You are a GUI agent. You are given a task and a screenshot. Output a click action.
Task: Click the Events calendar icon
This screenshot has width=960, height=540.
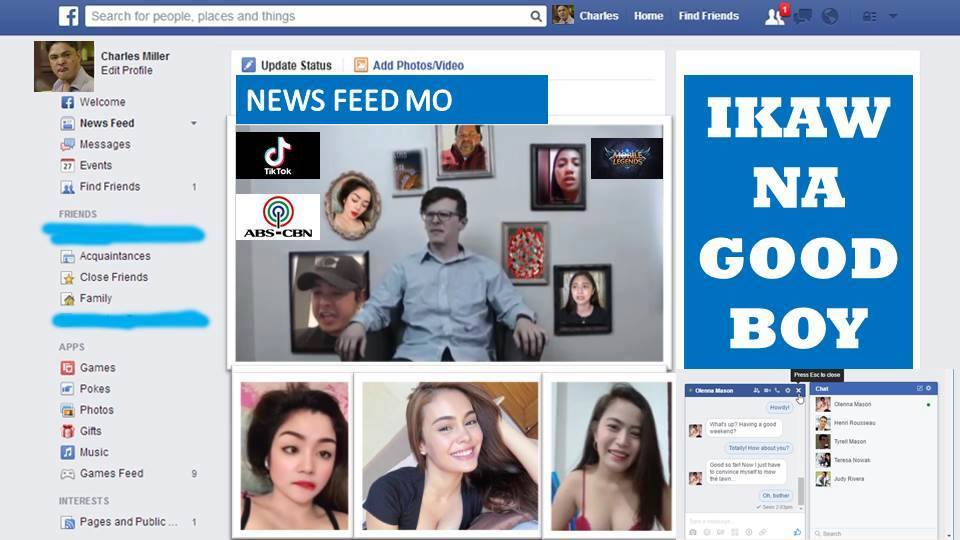(67, 165)
